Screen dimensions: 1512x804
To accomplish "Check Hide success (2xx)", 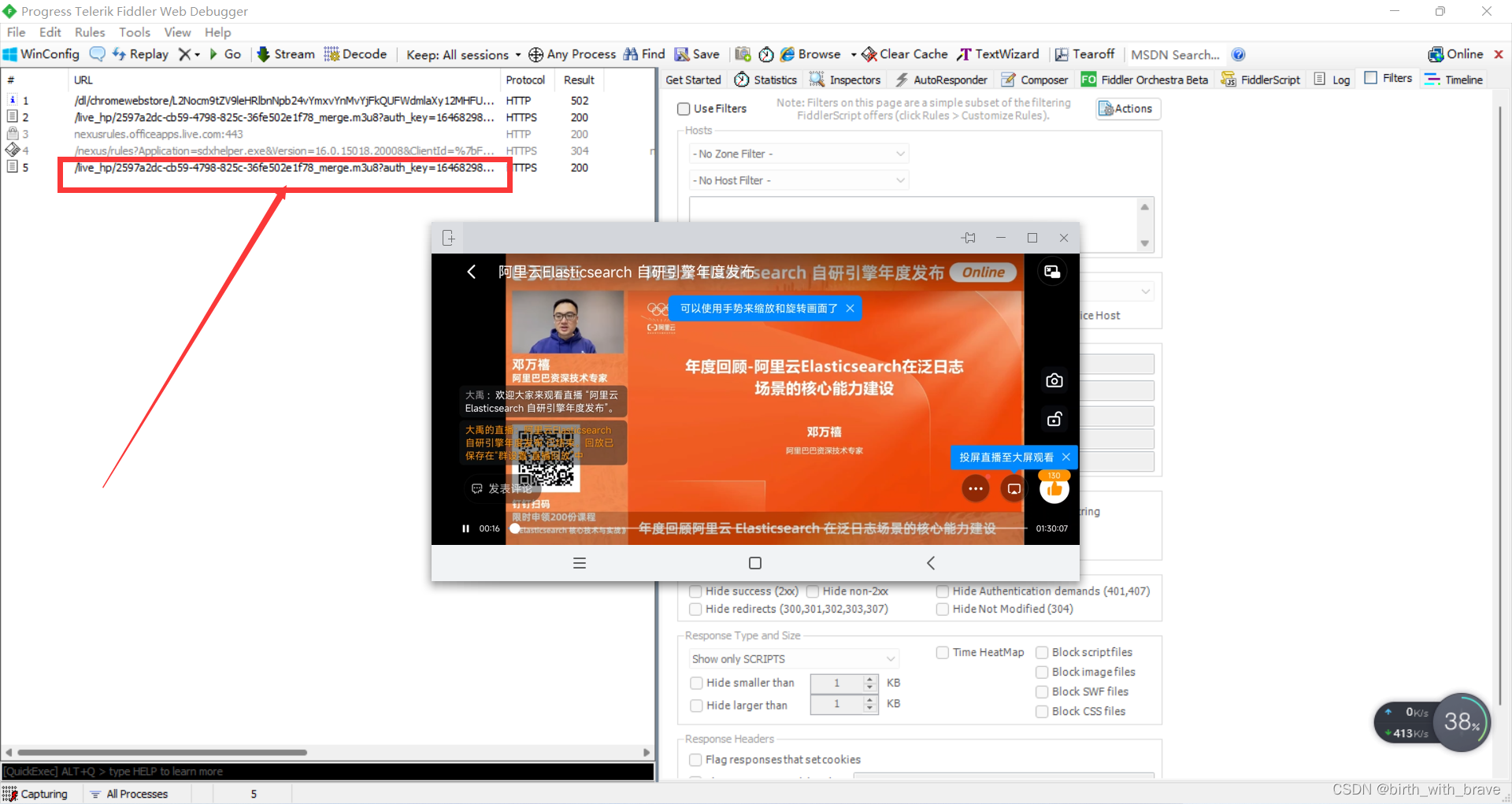I will (x=695, y=591).
